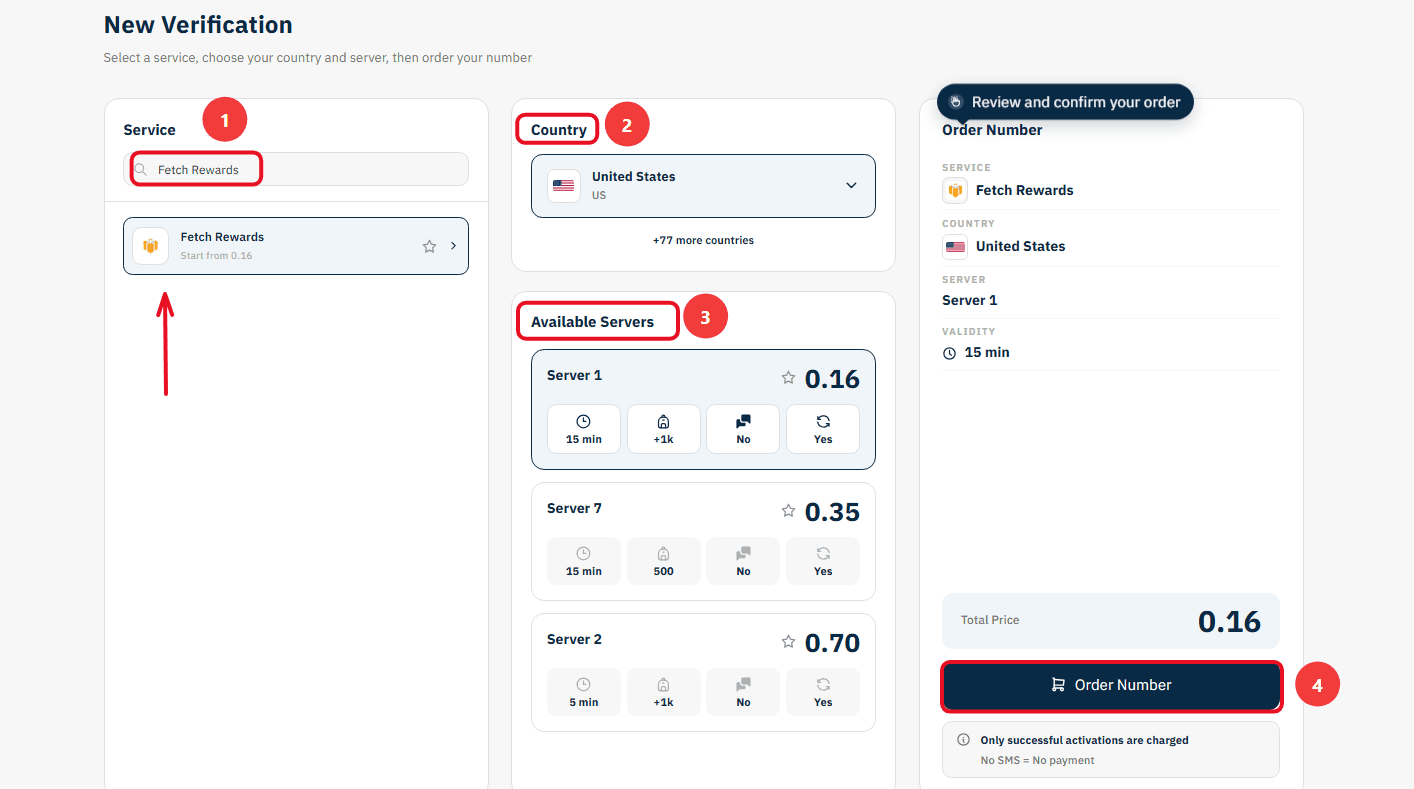This screenshot has height=789, width=1414.
Task: Click the search magnifier icon in Service field
Action: [141, 170]
